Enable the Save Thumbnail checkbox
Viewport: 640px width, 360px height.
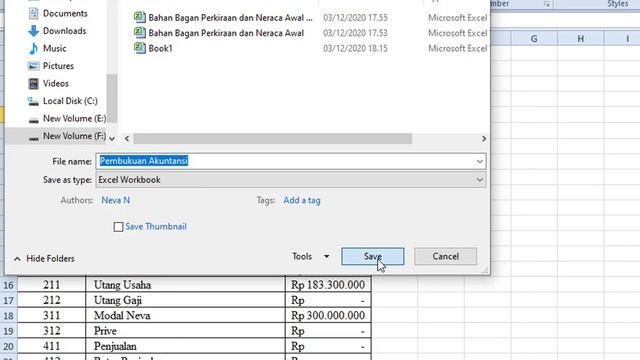pos(118,227)
